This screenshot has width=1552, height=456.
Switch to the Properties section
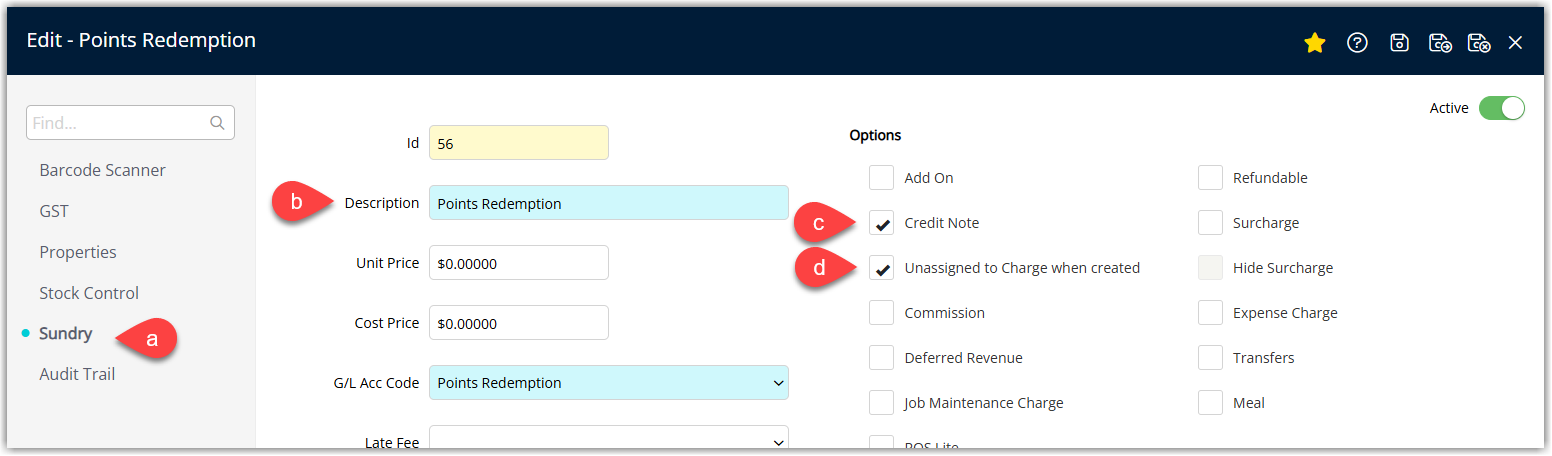[78, 252]
